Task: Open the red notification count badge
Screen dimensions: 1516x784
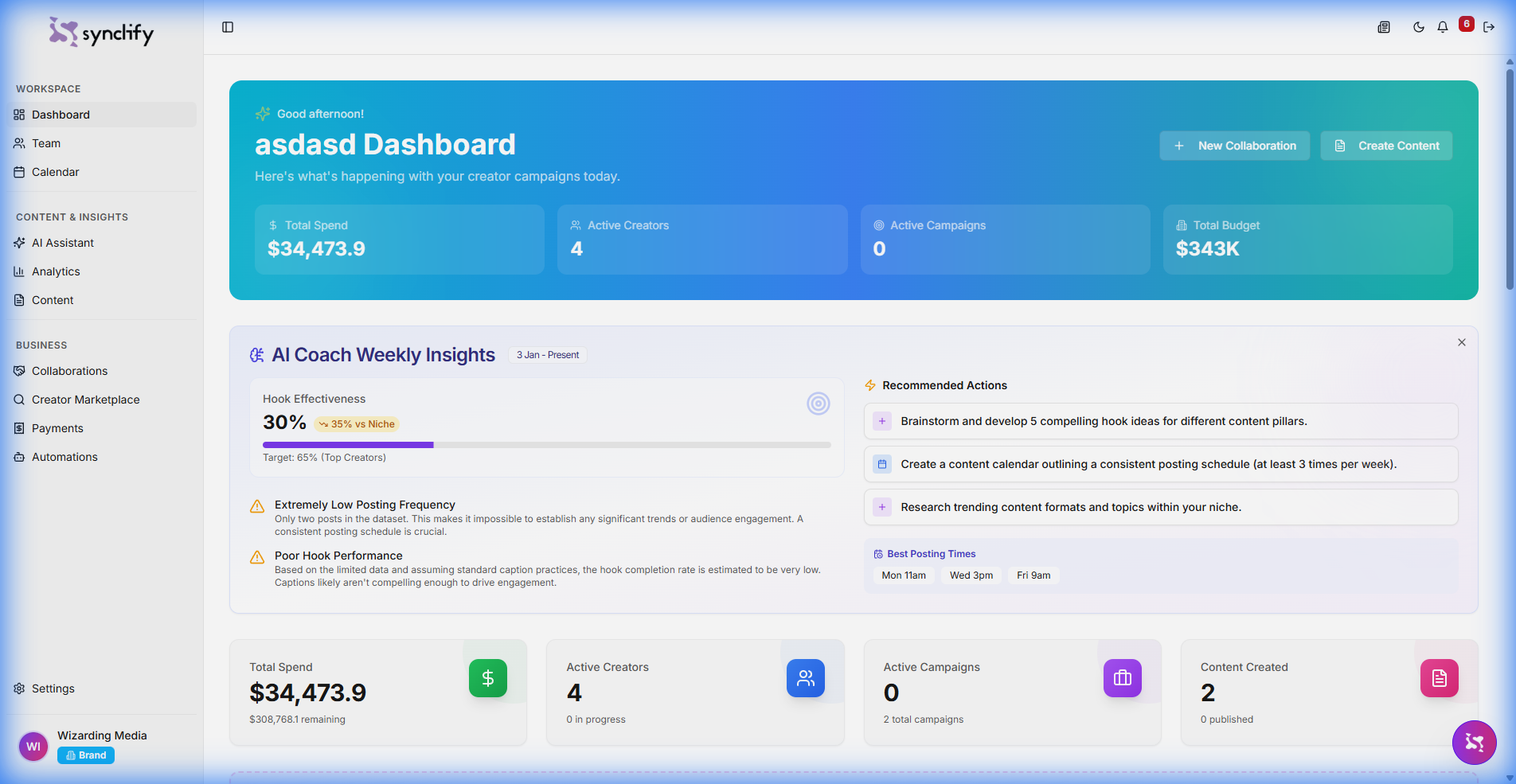Action: 1466,23
